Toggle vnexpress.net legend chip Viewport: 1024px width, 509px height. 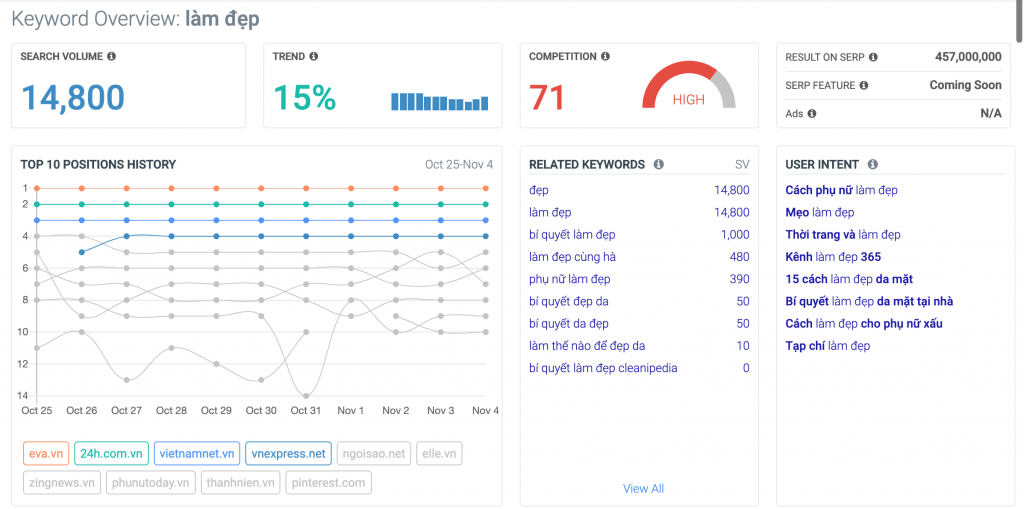(x=288, y=454)
